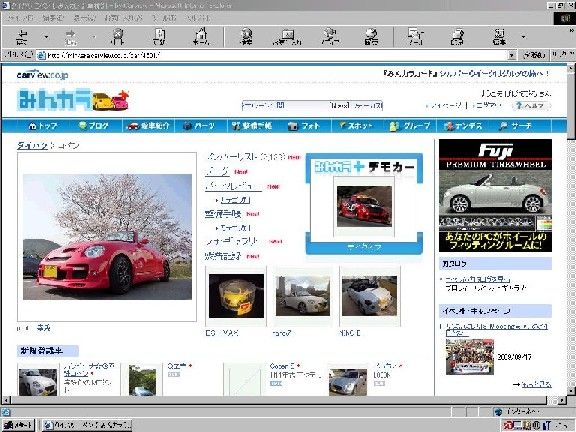Open the サーチ item in the blue navigation bar
The image size is (576, 432).
point(515,126)
